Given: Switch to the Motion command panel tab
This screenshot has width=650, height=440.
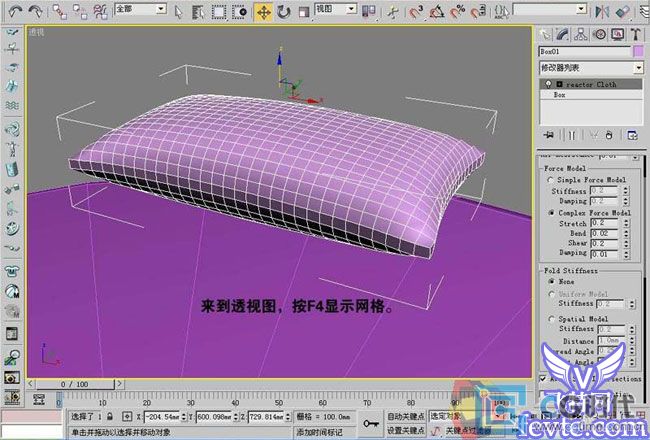Looking at the screenshot, I should pos(599,35).
